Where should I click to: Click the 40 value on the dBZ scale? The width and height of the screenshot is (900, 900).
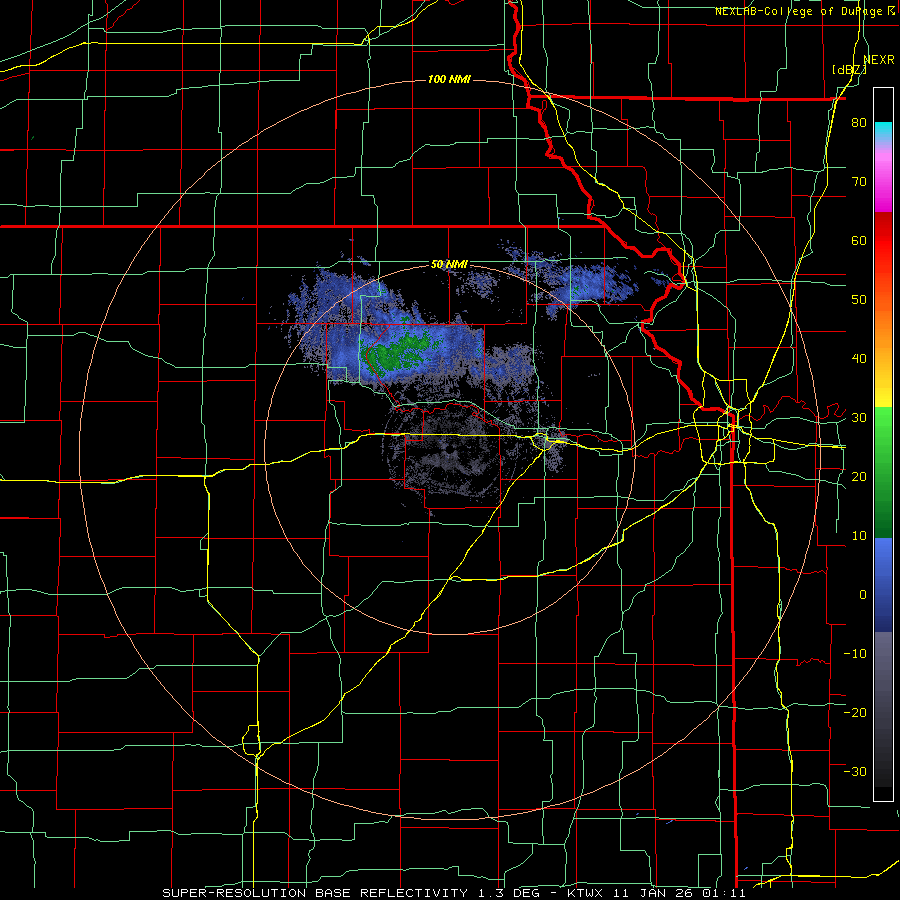pyautogui.click(x=859, y=359)
